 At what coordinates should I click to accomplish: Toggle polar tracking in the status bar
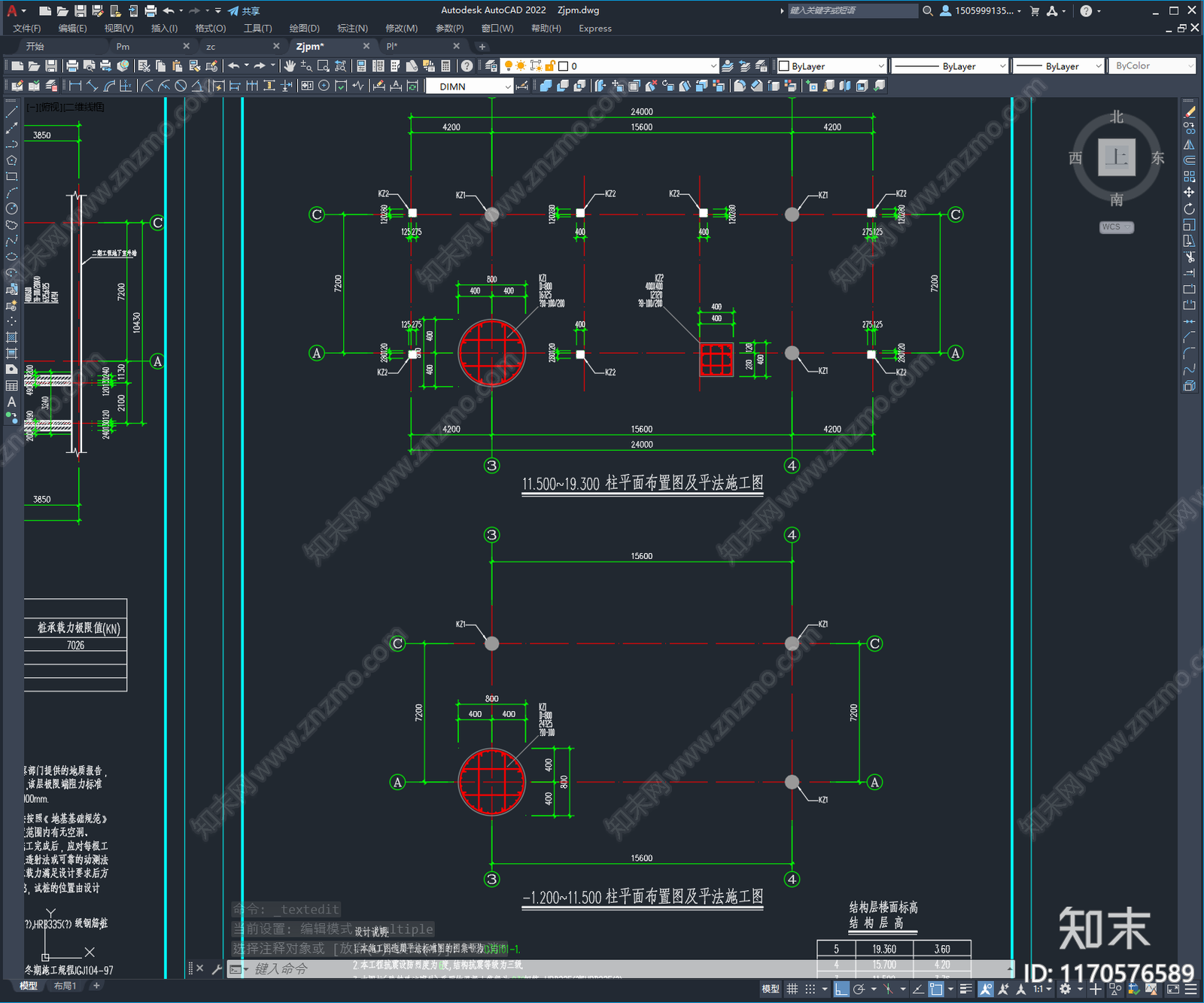(x=859, y=989)
